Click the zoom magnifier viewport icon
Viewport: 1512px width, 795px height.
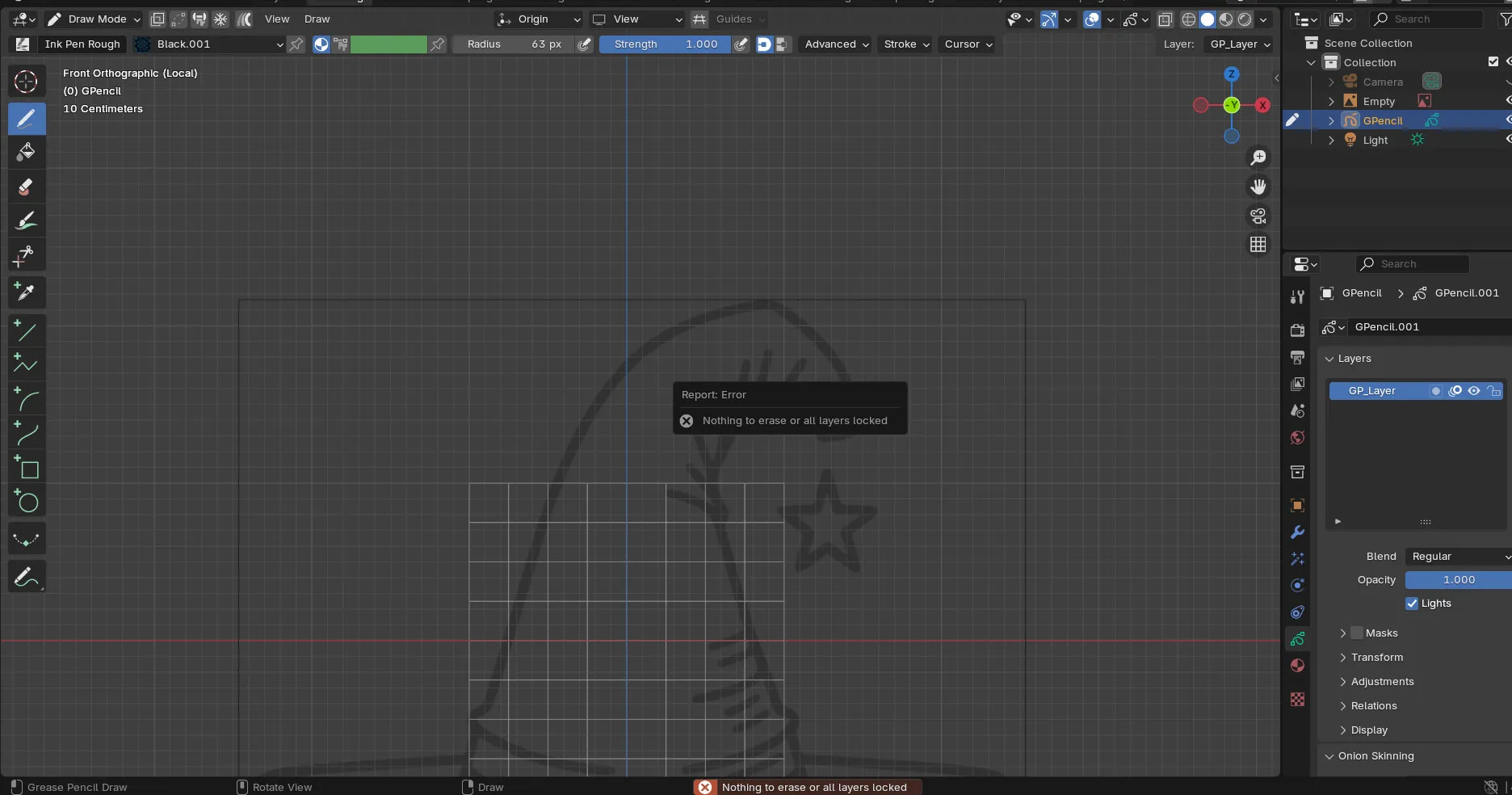[1258, 158]
